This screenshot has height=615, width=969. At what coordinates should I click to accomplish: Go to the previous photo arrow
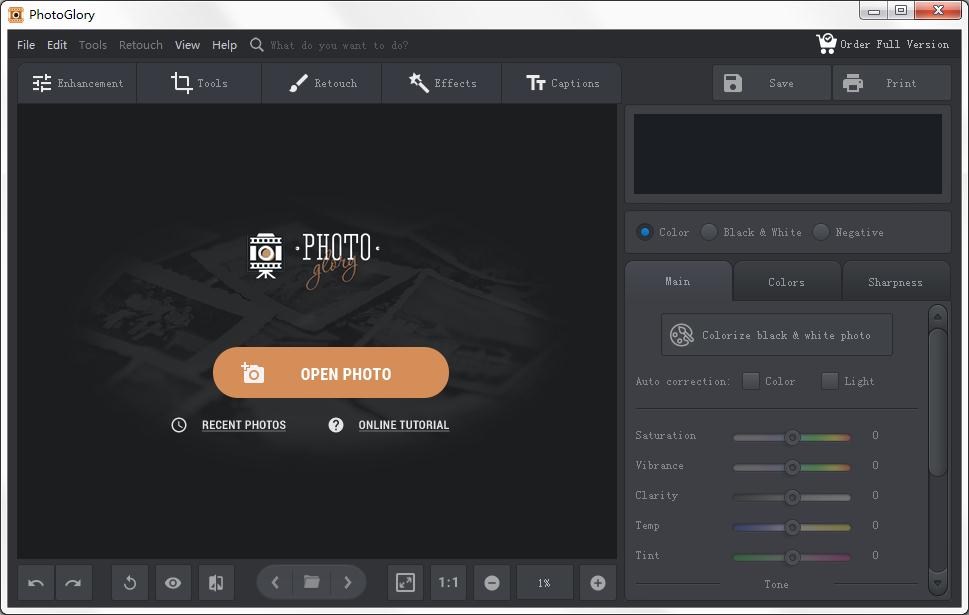coord(276,582)
